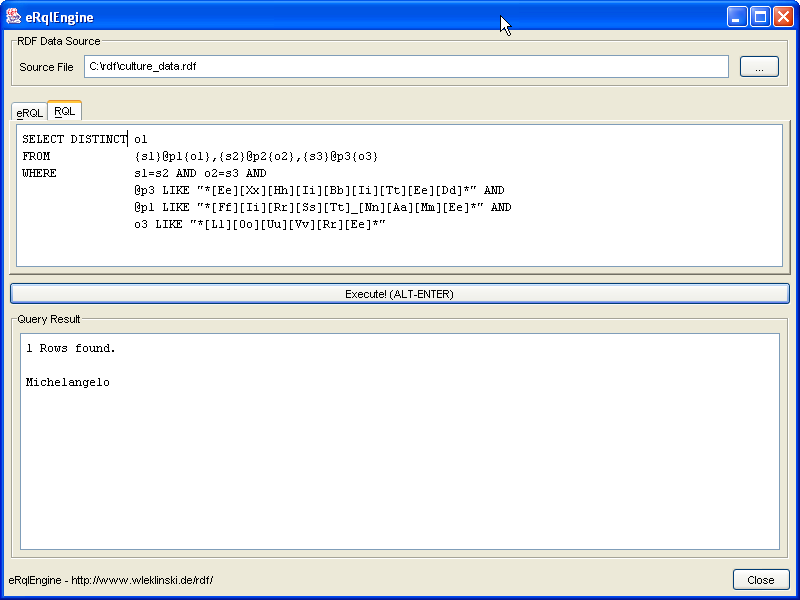
Task: Click the Michelangelo result row
Action: [x=68, y=382]
